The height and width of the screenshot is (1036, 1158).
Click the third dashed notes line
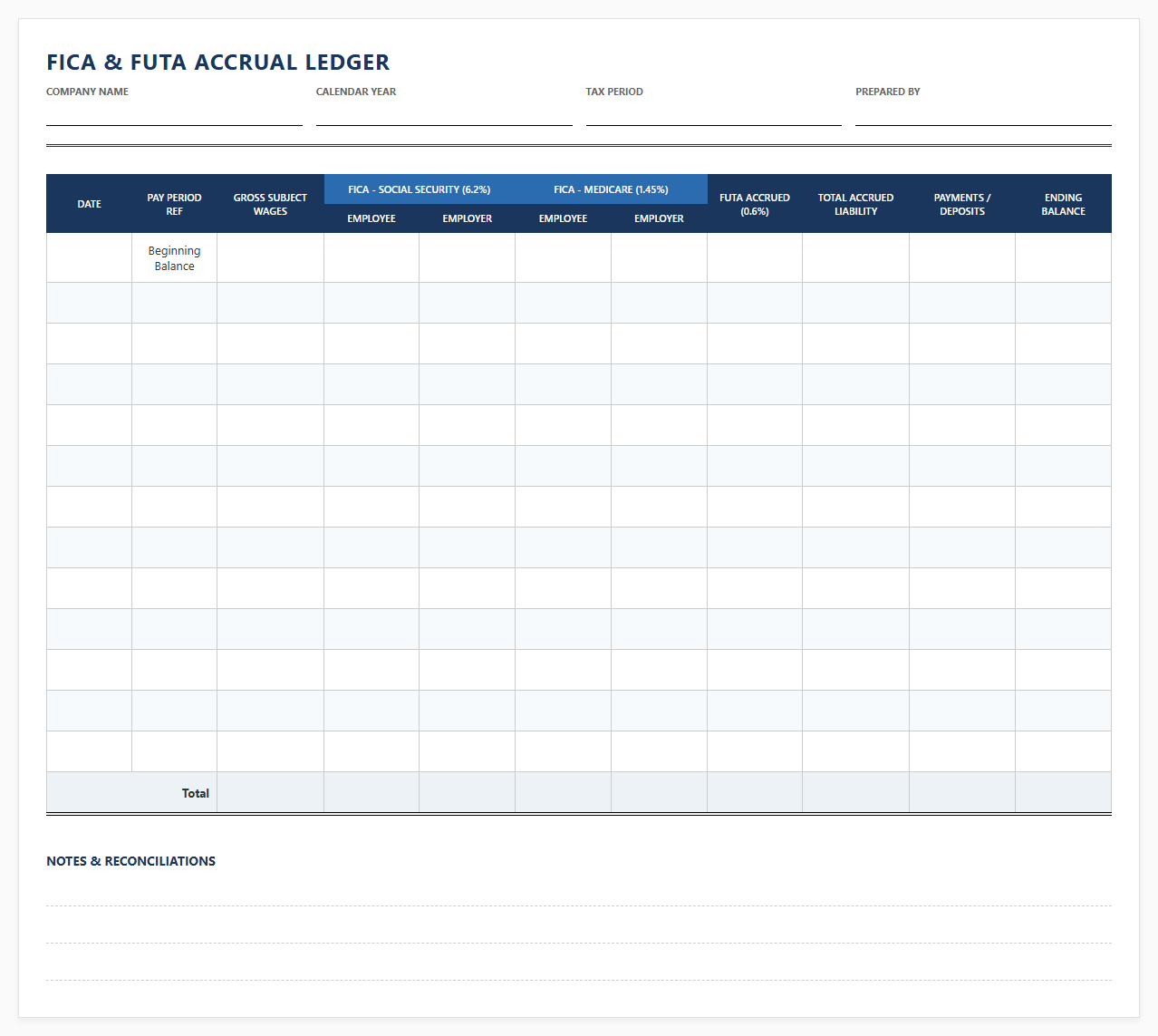(x=579, y=967)
